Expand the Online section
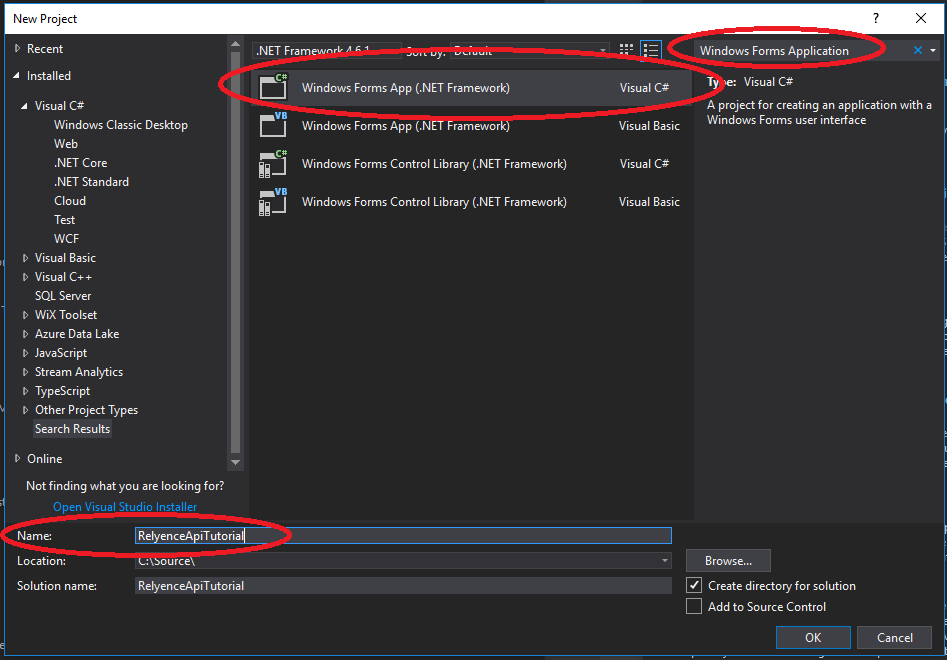The height and width of the screenshot is (660, 947). point(17,459)
